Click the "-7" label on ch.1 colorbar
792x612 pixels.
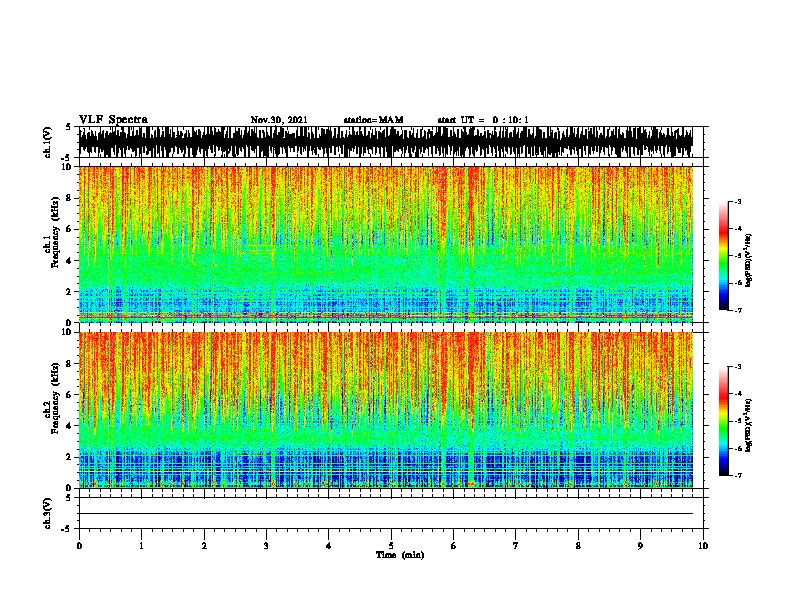[738, 310]
